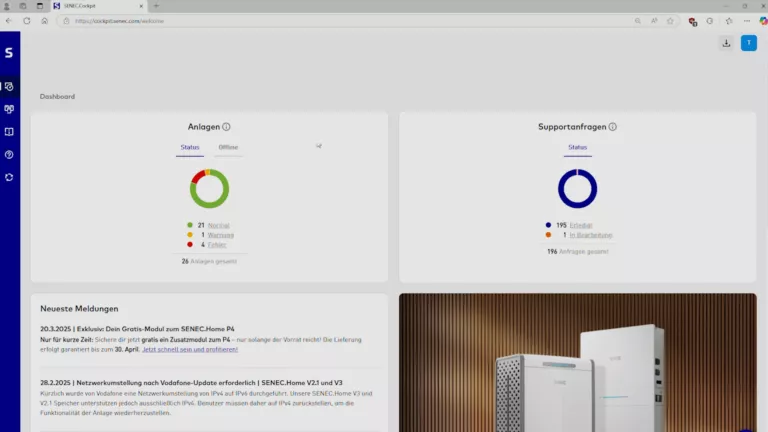Click the Anlagen status donut chart
Viewport: 768px width, 432px height.
tap(209, 189)
